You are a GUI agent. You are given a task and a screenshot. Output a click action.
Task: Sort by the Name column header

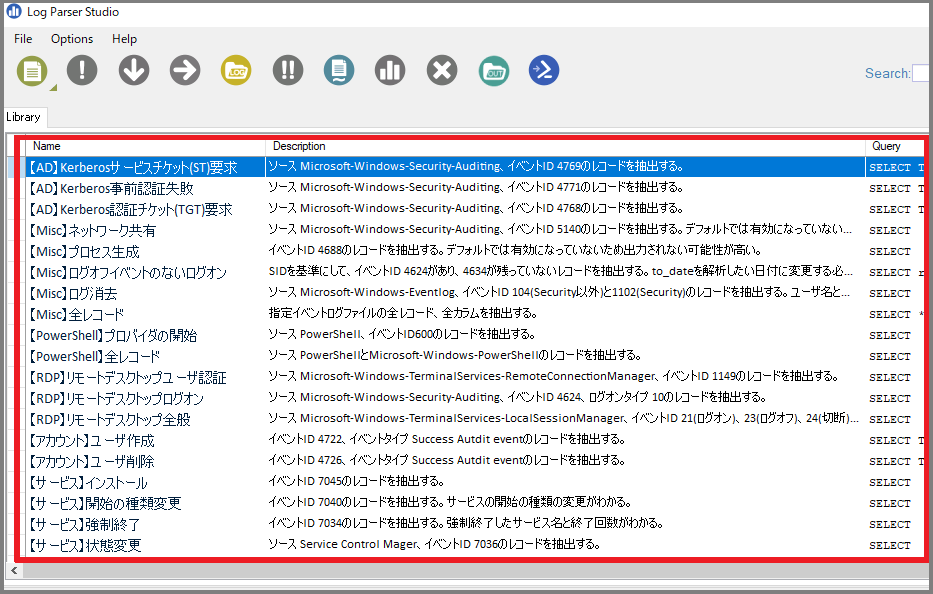tap(145, 146)
